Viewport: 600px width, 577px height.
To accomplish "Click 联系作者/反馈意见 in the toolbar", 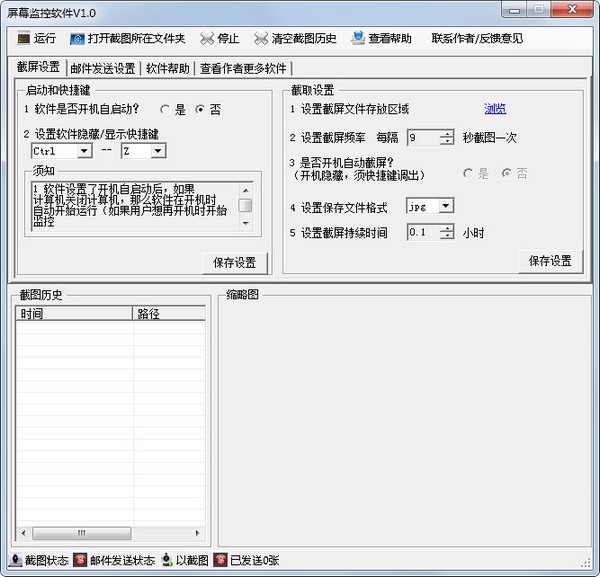I will (477, 39).
